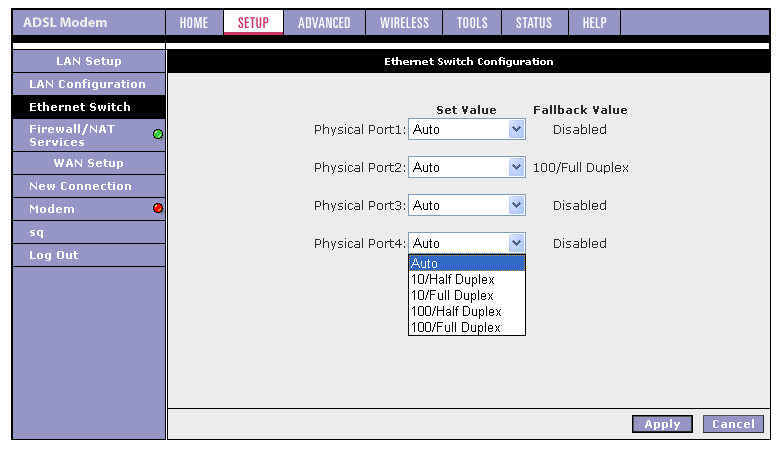Click Log Out in the sidebar
This screenshot has width=782, height=451.
(54, 255)
